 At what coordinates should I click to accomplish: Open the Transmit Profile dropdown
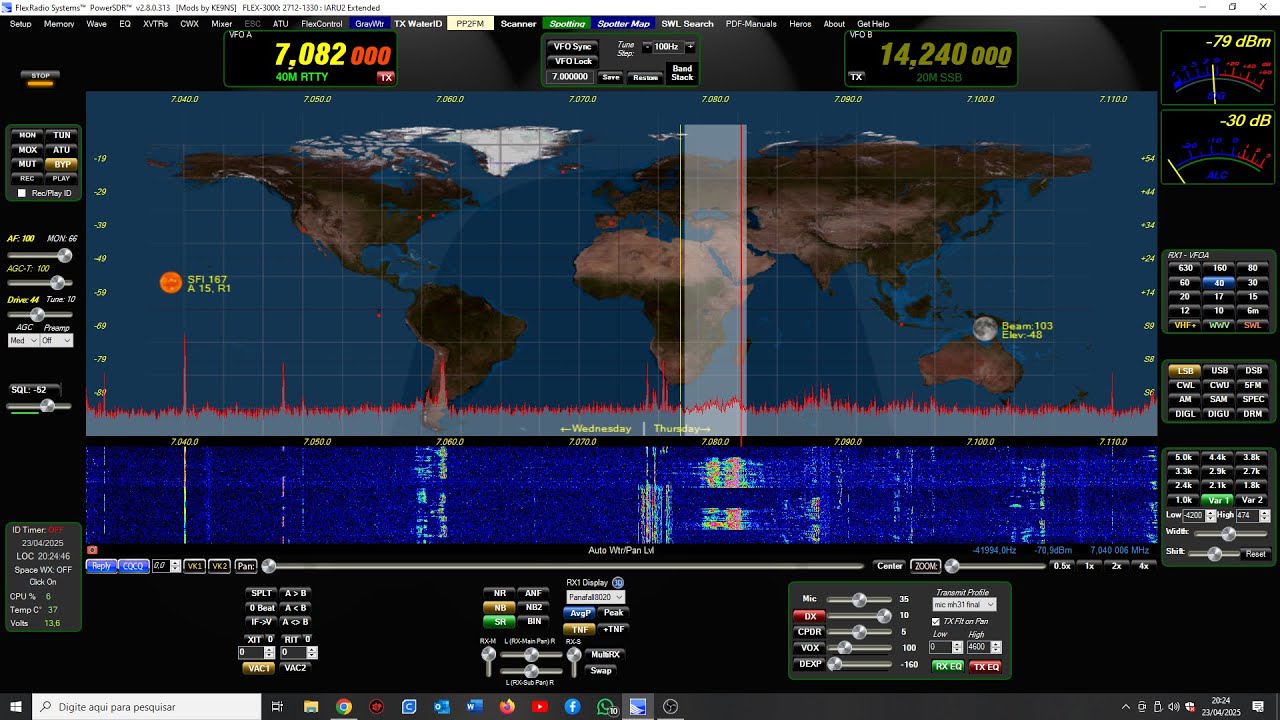click(964, 605)
